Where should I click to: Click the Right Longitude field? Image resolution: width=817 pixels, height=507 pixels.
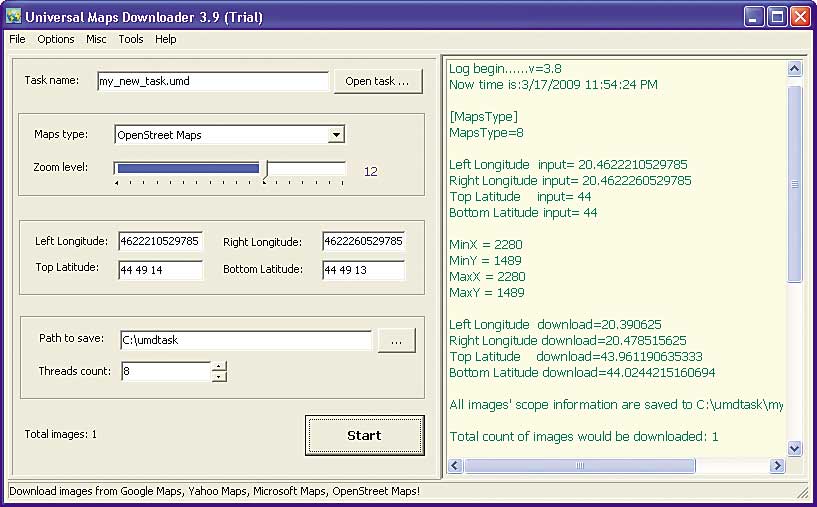(364, 241)
